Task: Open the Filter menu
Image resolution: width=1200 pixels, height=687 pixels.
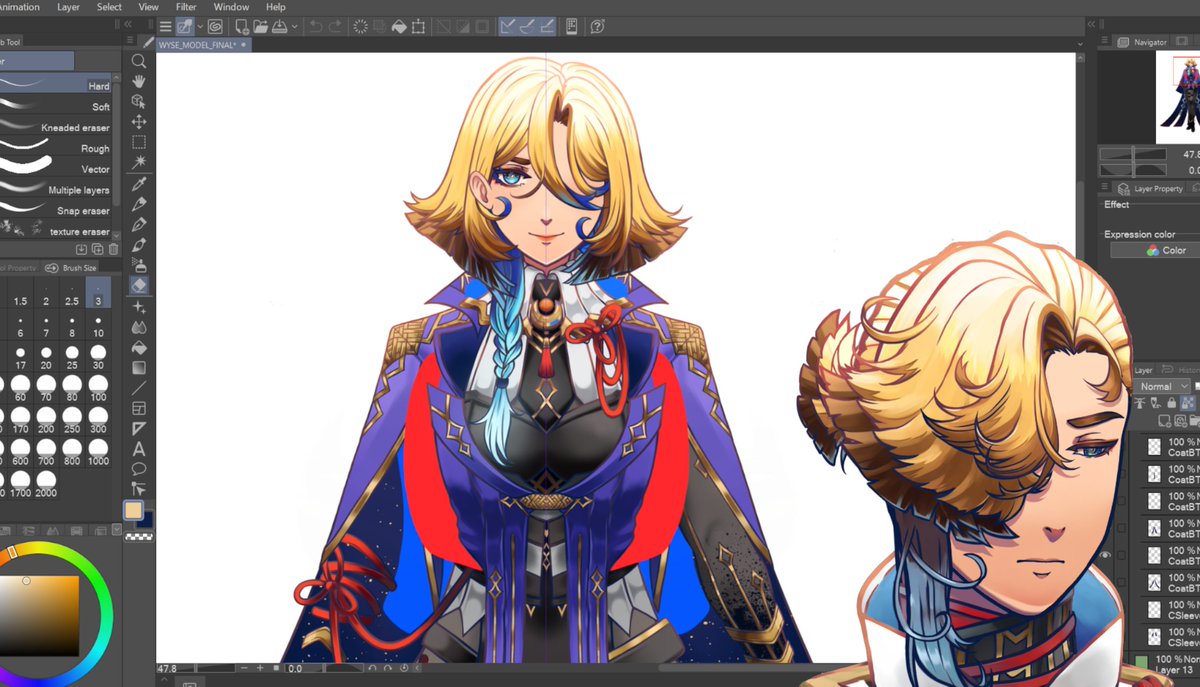Action: 186,7
